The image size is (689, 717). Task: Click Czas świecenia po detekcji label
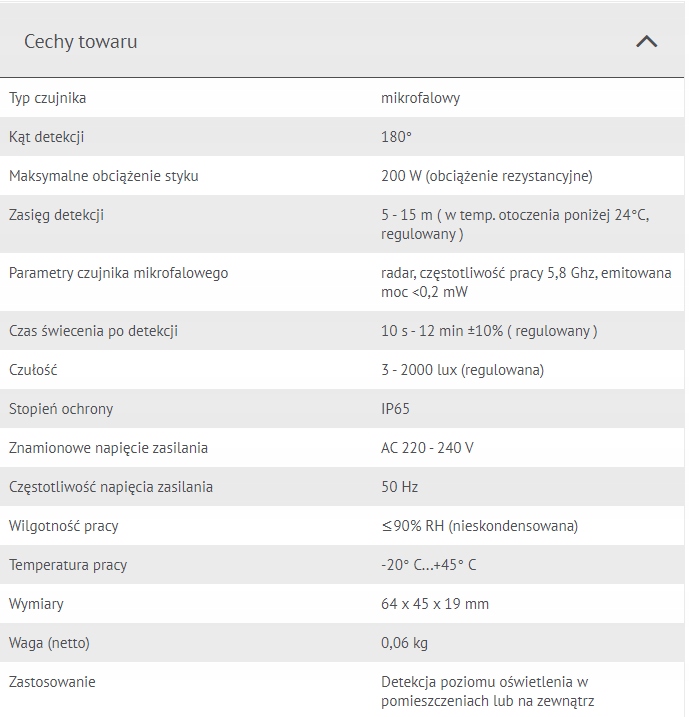click(x=93, y=331)
